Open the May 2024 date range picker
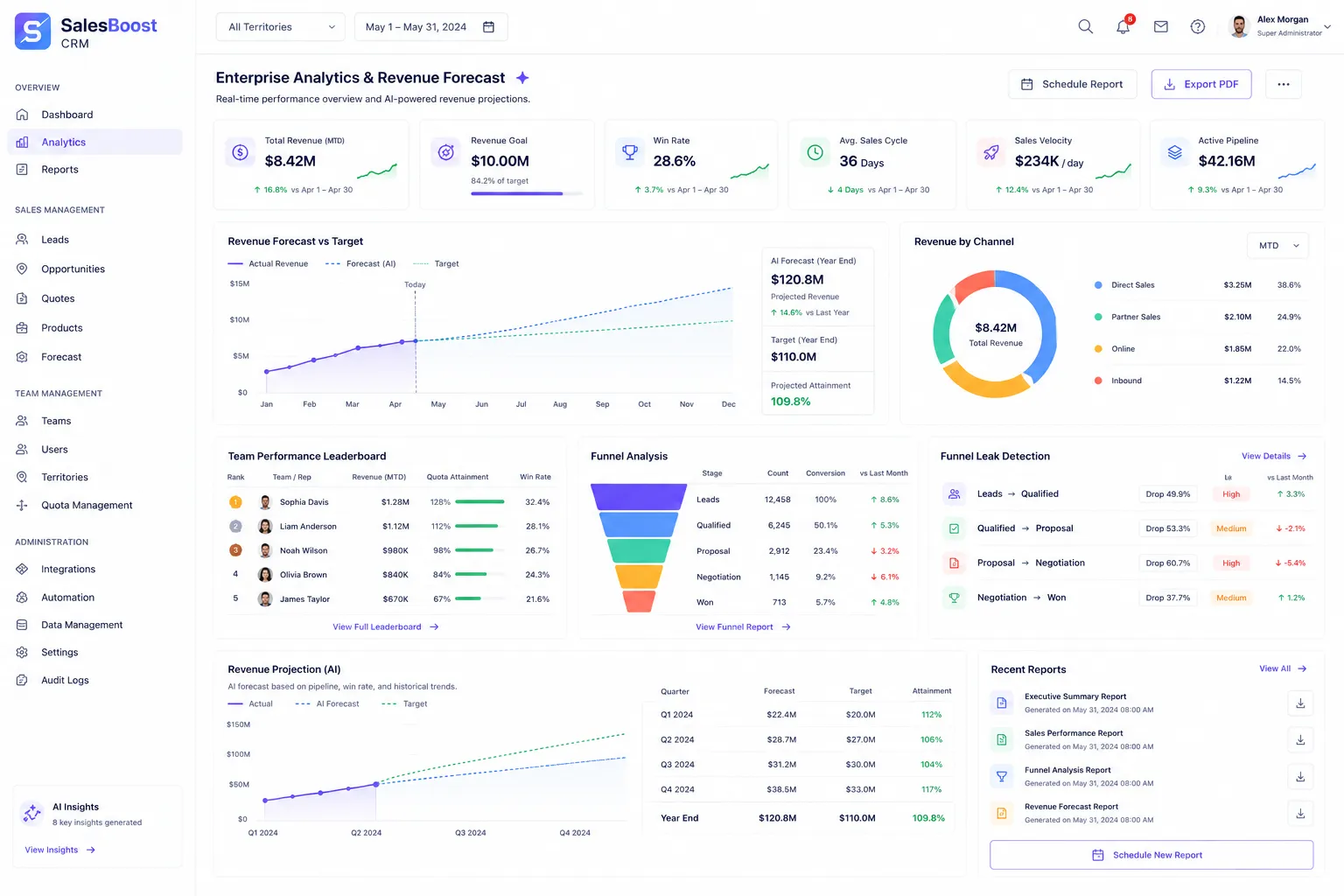Screen dimensions: 1344x896 430,27
